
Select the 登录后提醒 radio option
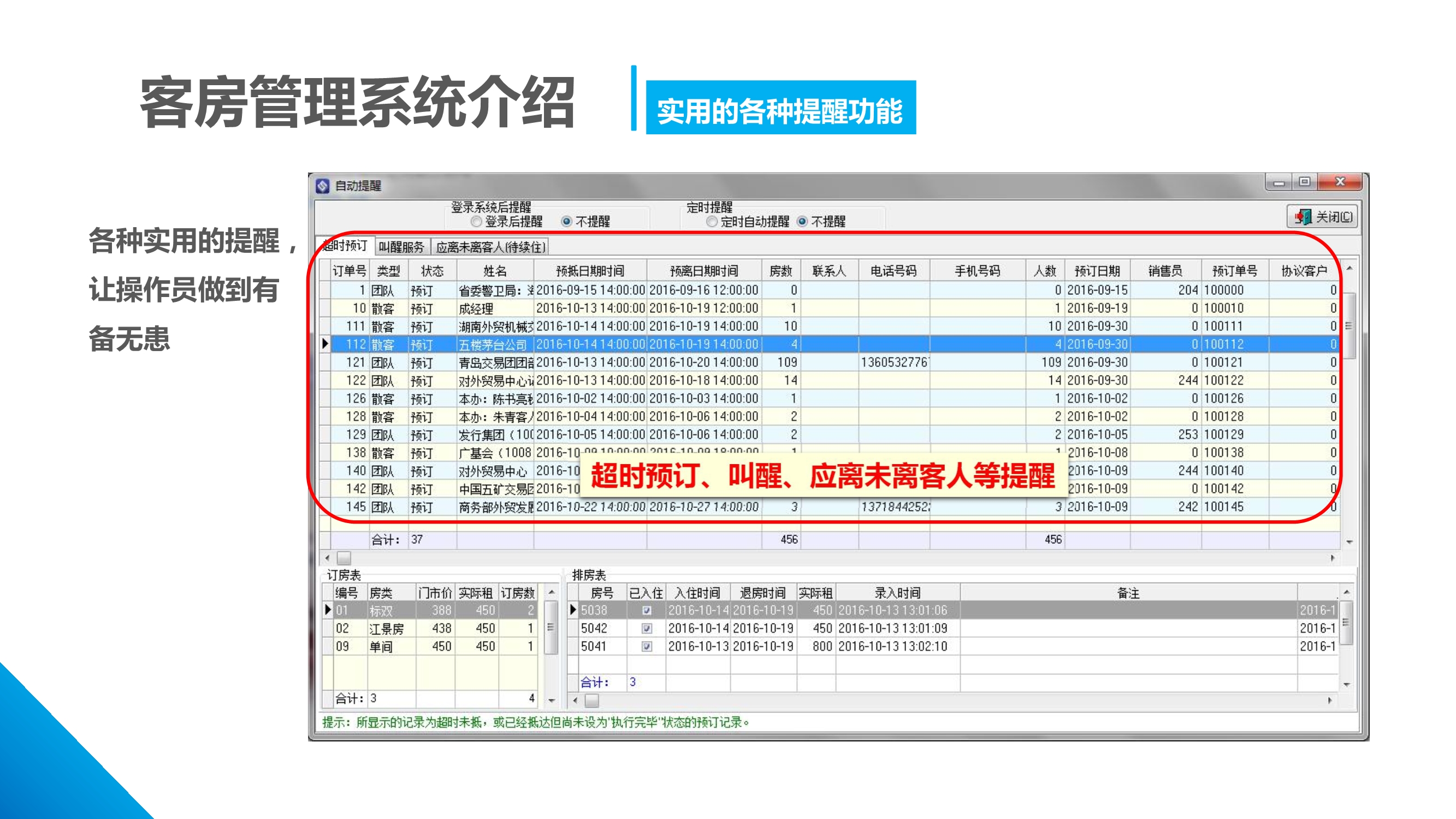pyautogui.click(x=476, y=222)
